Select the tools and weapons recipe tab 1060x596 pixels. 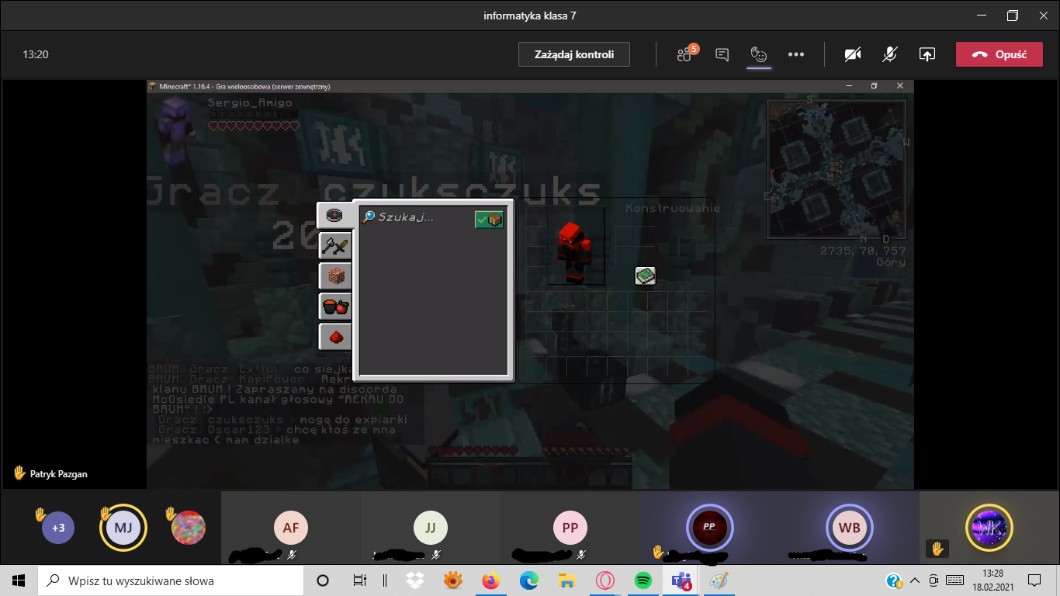[335, 245]
